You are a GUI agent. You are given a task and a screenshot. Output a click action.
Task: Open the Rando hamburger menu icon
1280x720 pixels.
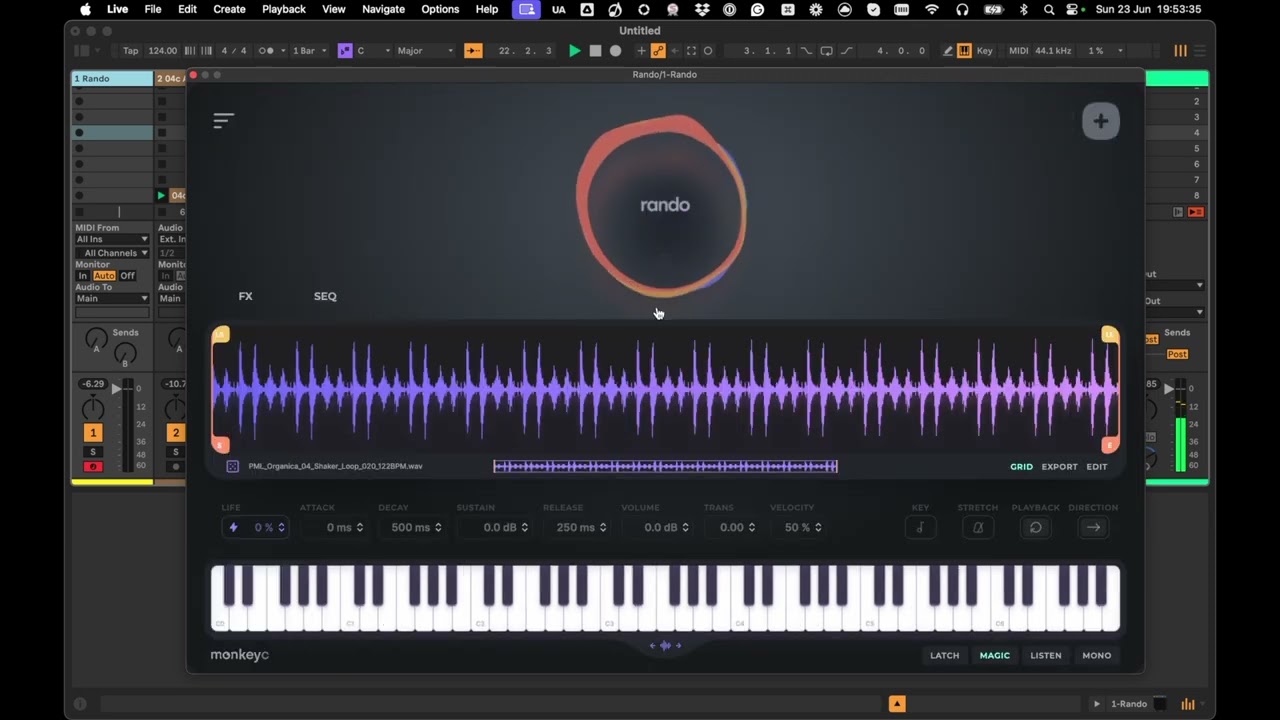point(223,121)
